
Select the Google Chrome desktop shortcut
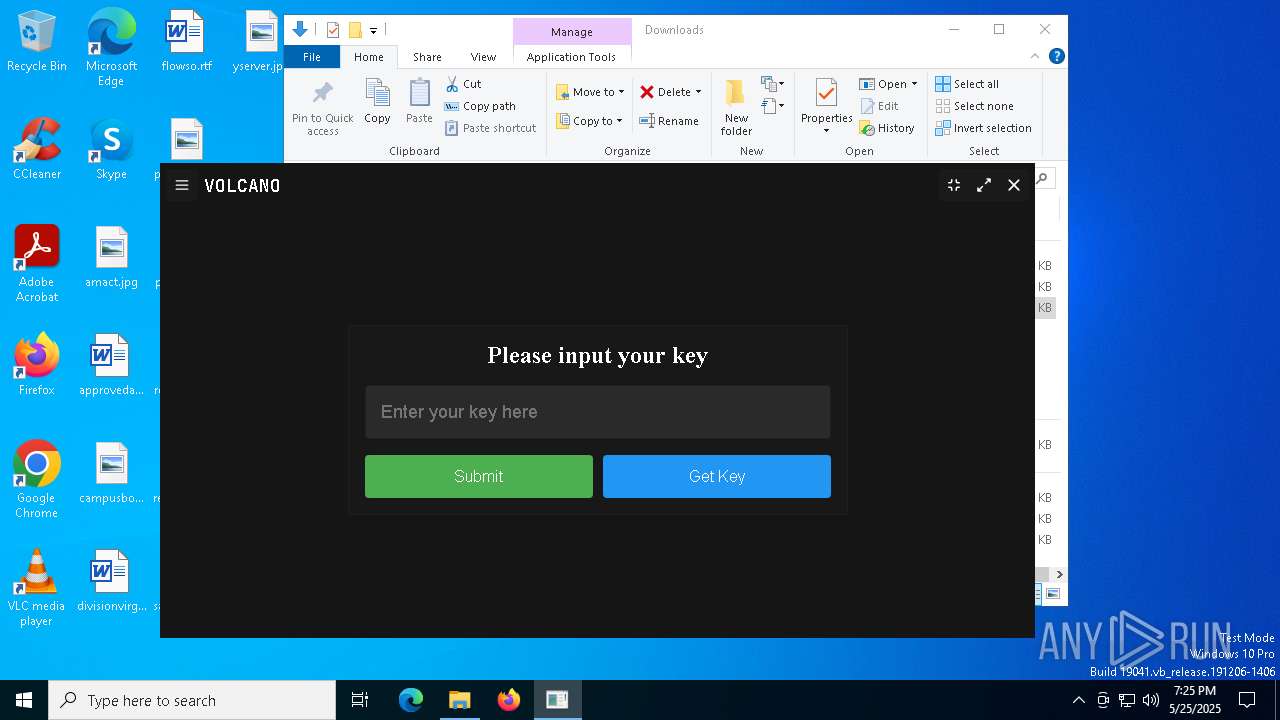tap(37, 480)
